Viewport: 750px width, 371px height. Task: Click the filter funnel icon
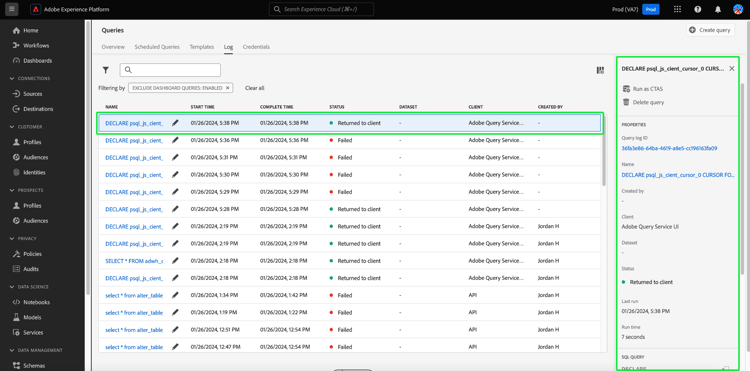pyautogui.click(x=106, y=70)
